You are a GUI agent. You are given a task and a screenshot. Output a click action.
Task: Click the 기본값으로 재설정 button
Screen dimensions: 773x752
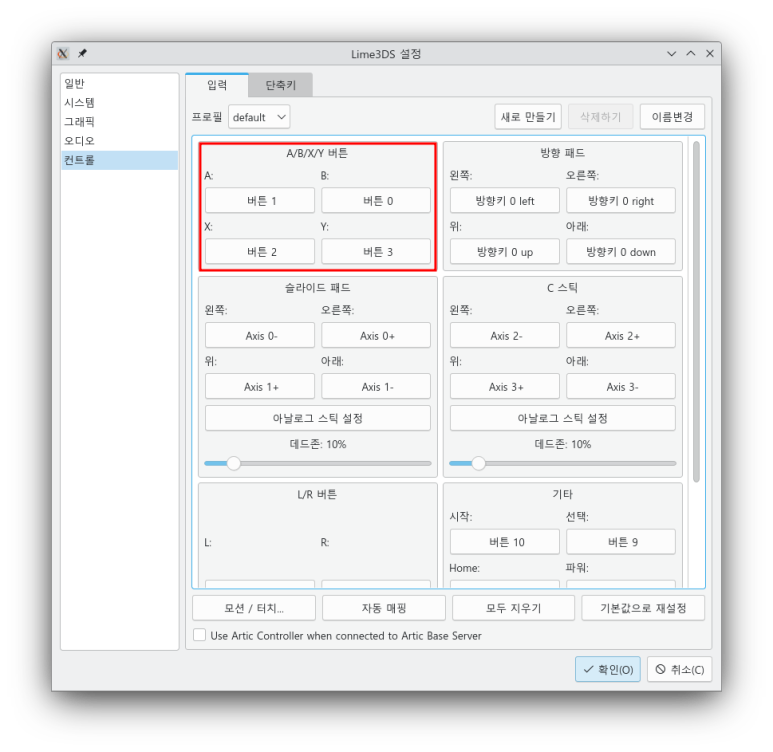click(643, 608)
